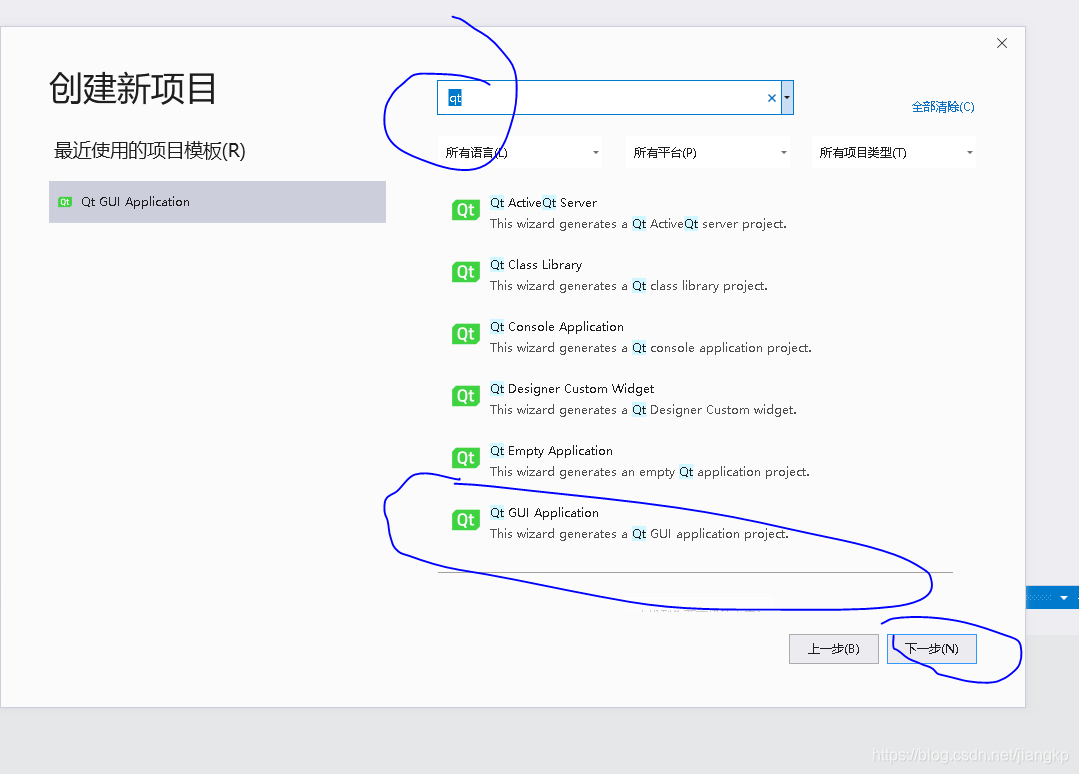Select the Qt Empty Application template title
Viewport: 1079px width, 774px height.
(551, 451)
